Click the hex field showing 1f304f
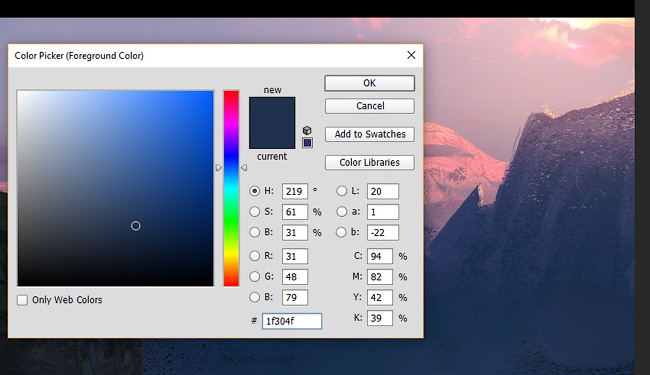The width and height of the screenshot is (650, 375). pos(292,321)
